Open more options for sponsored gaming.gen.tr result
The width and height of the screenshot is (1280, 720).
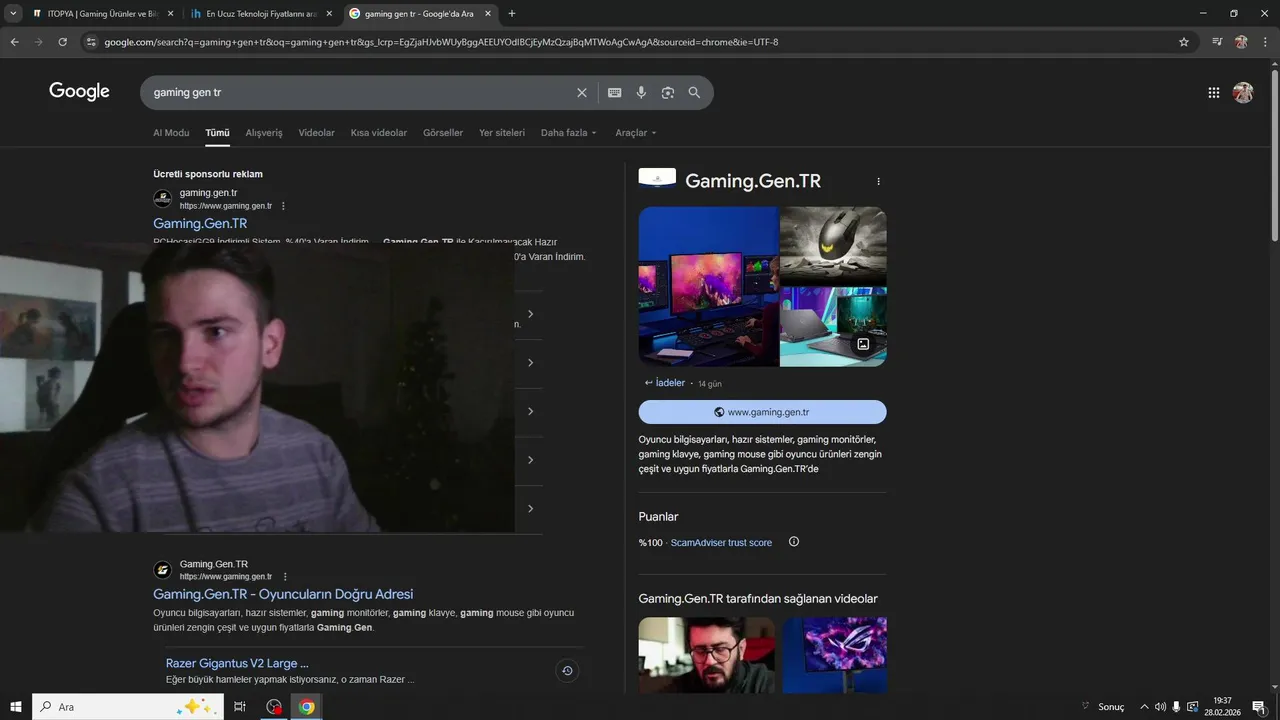click(283, 206)
